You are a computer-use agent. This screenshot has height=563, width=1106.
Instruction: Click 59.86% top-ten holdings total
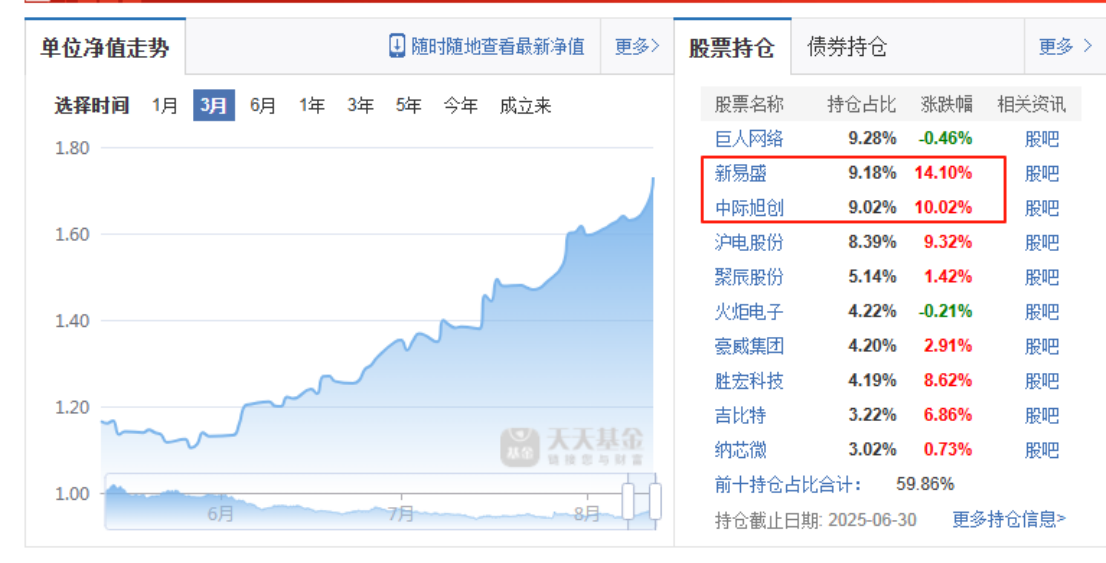point(925,484)
